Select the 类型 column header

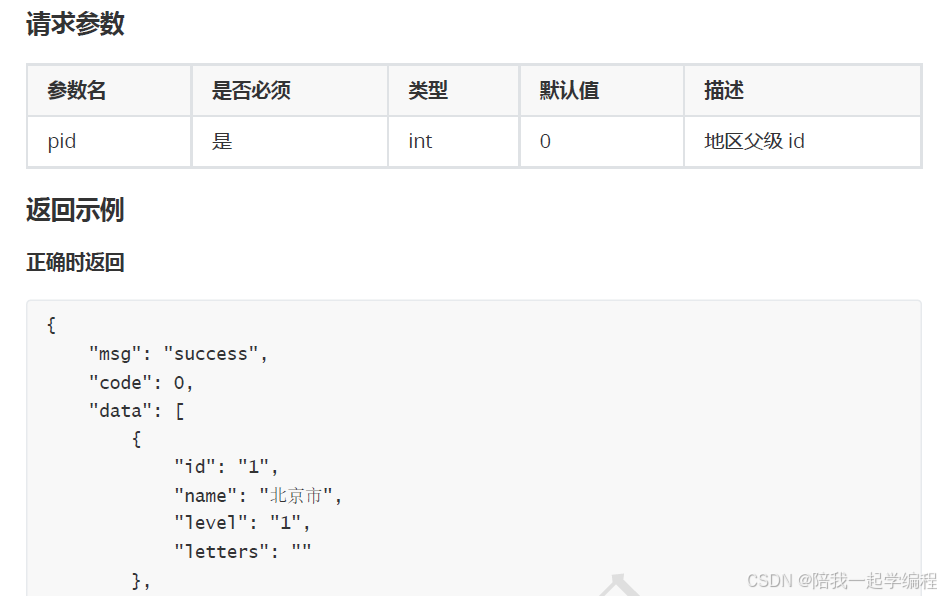[427, 90]
